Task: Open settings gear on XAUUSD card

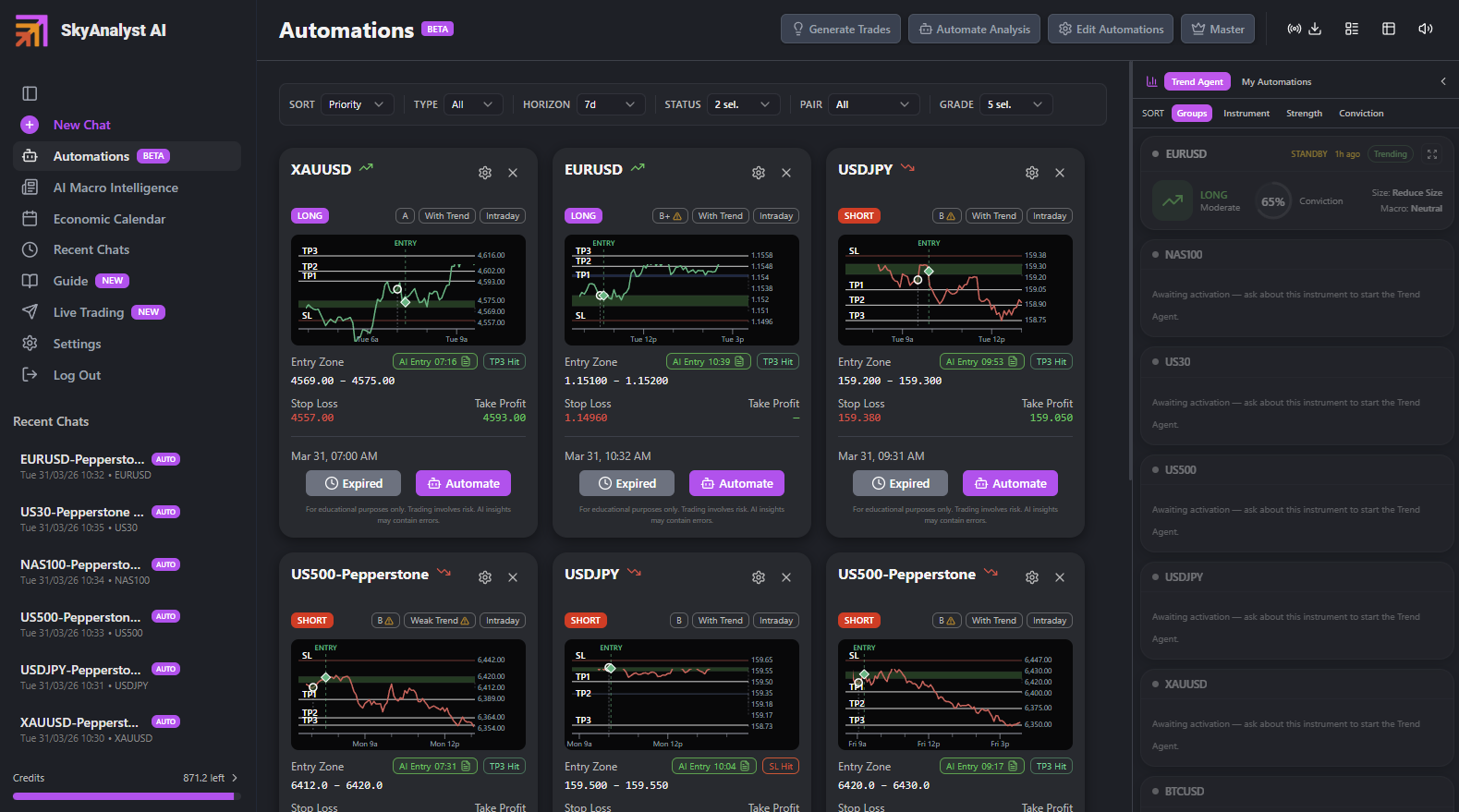Action: pyautogui.click(x=485, y=173)
